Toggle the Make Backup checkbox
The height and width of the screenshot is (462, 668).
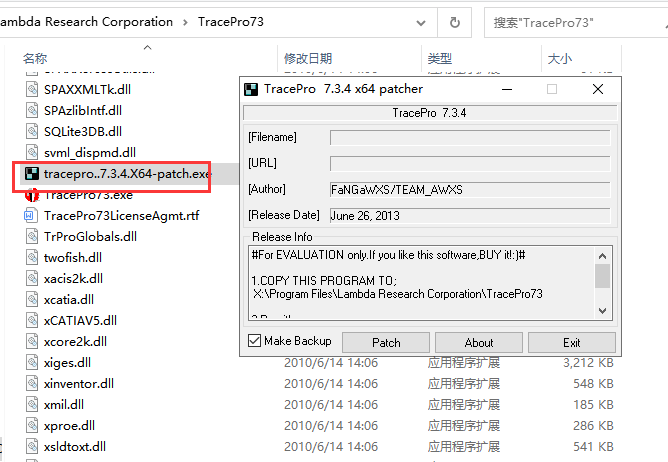(254, 341)
